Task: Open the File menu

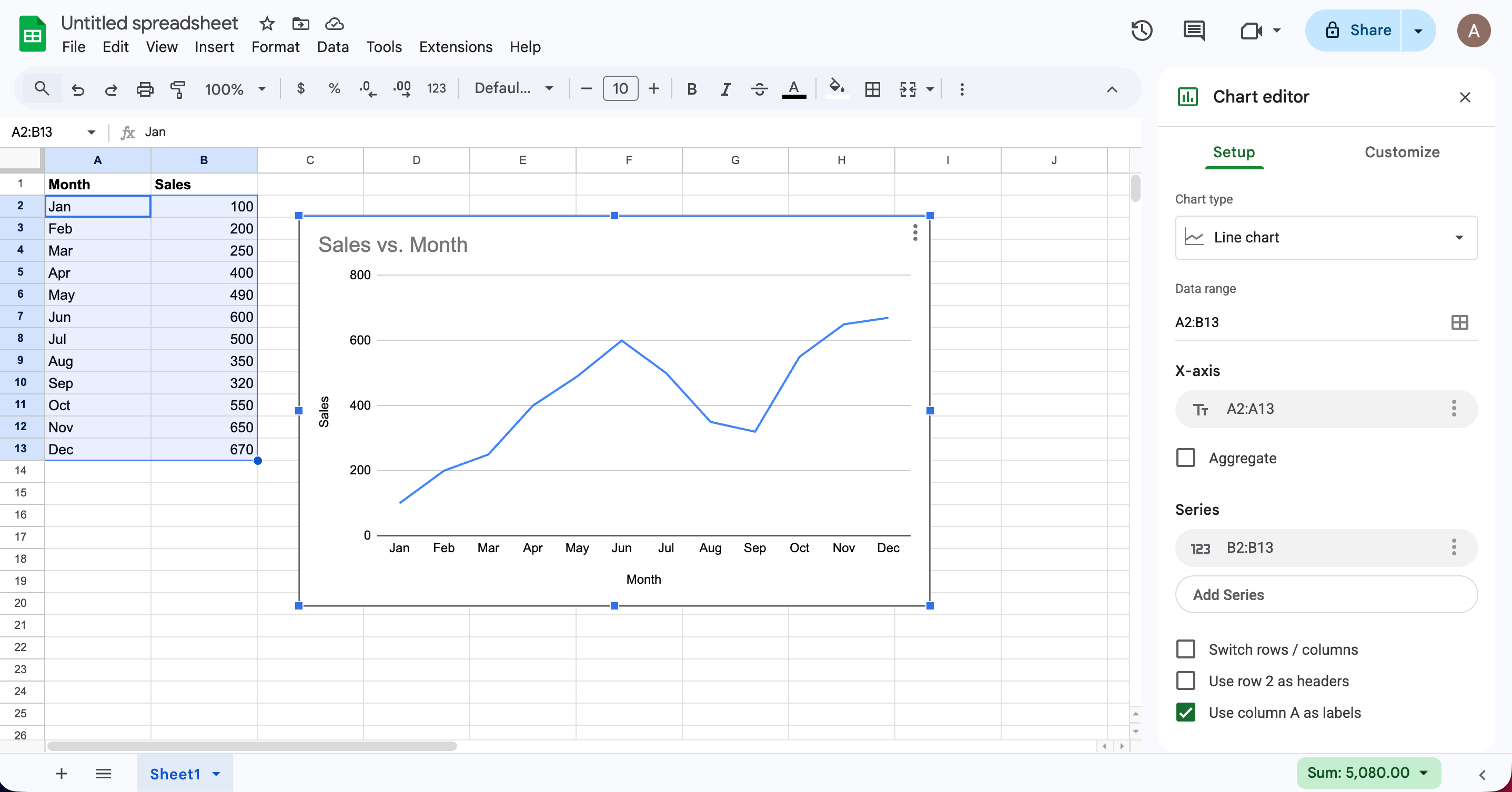Action: coord(73,47)
